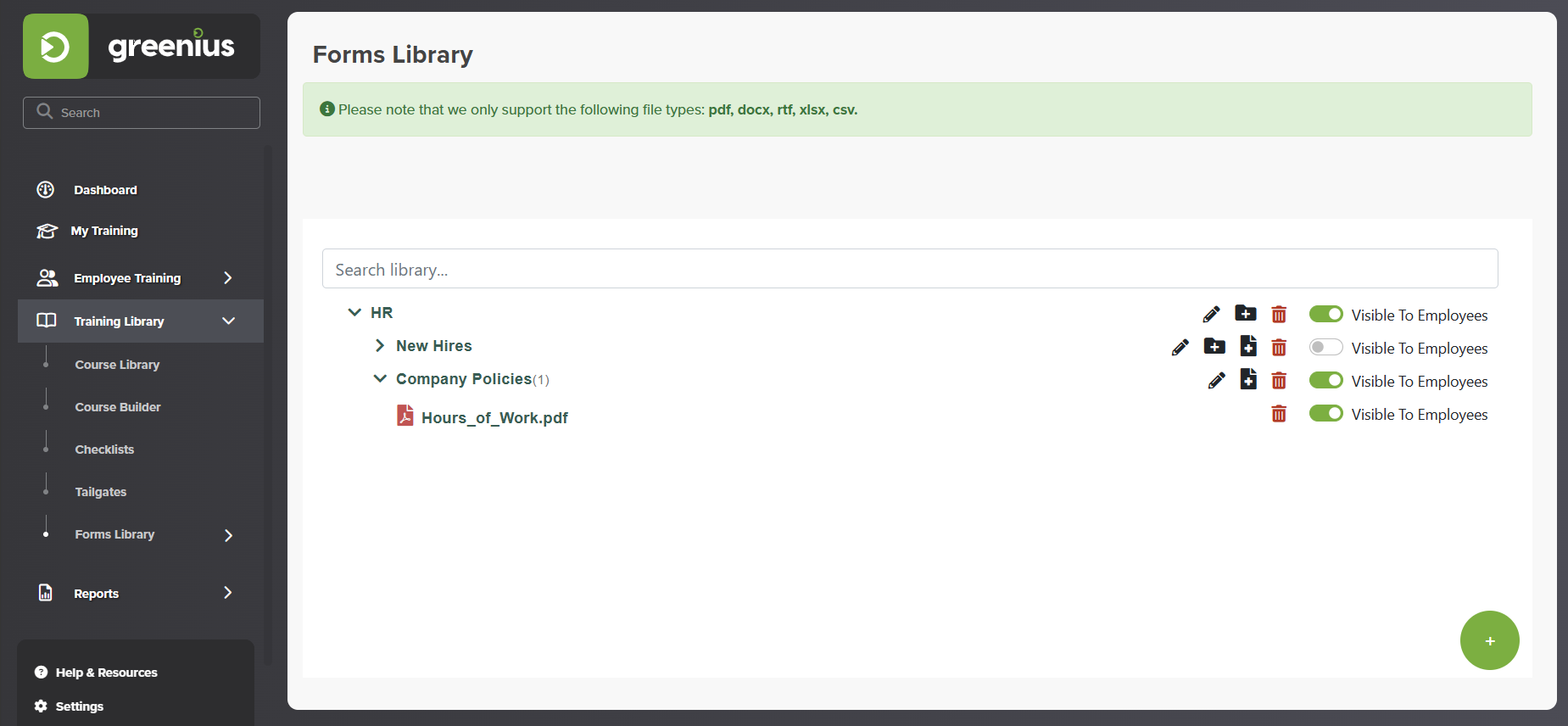Add a file to New Hires

[1248, 346]
